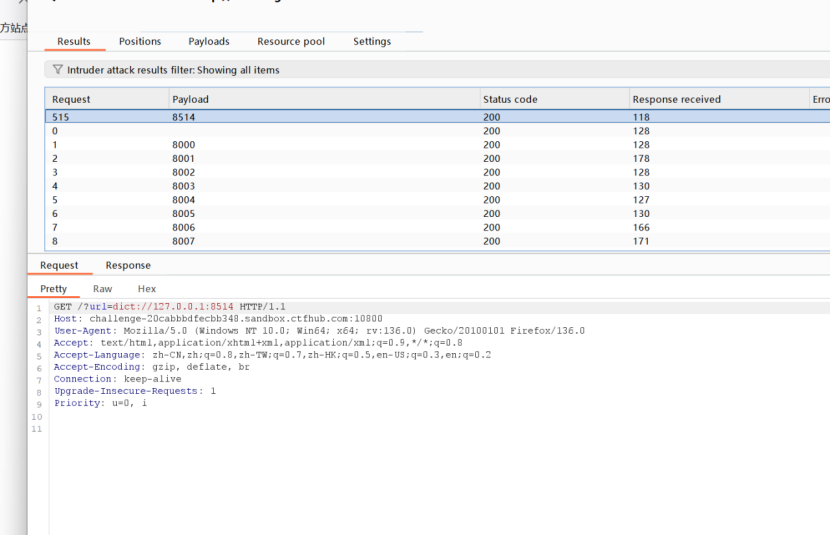Sort by Status code column header

pos(555,99)
